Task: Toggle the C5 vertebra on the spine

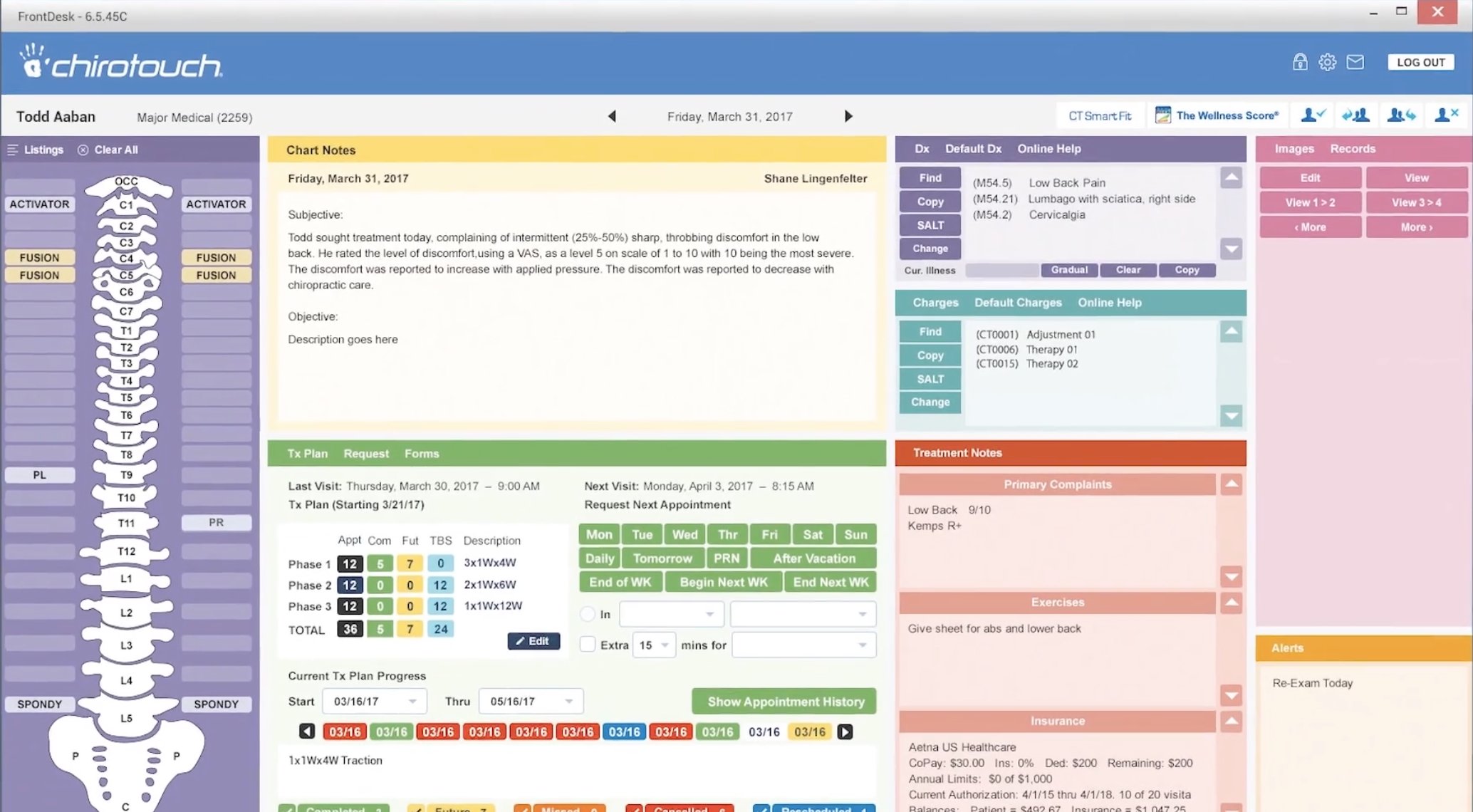Action: (126, 275)
